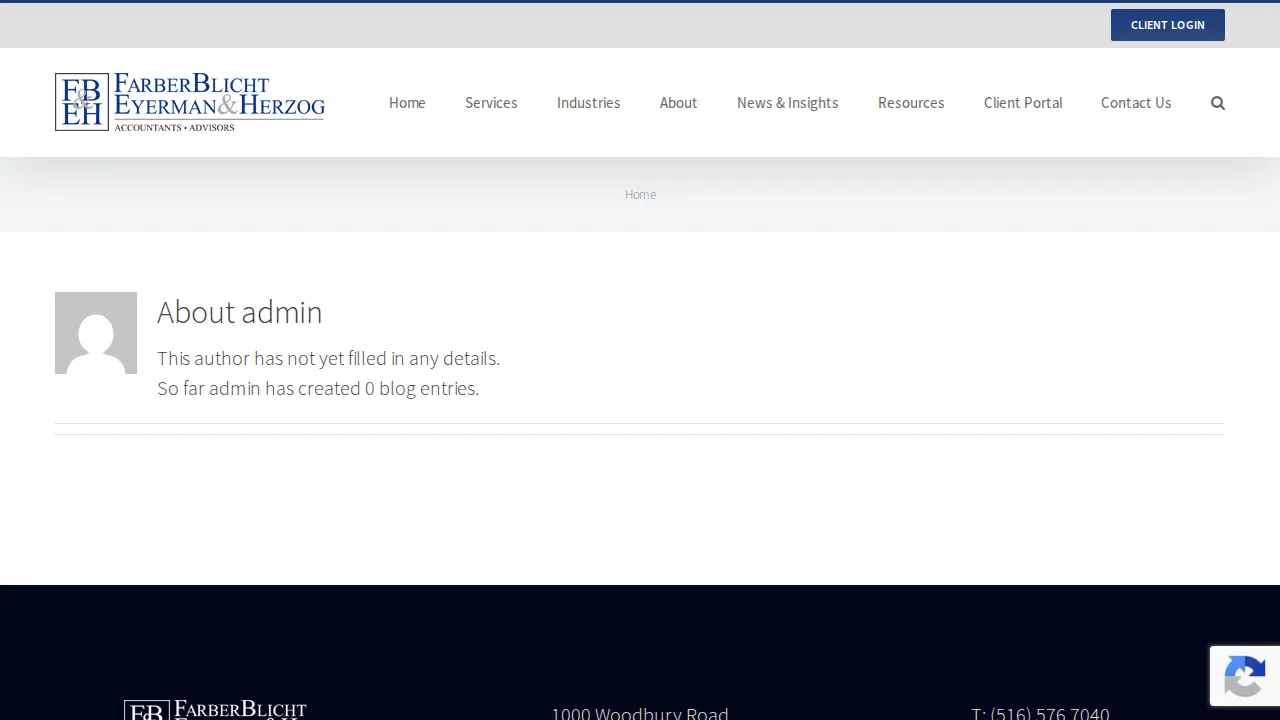Open the Resources menu
Screen dimensions: 1280x720
pyautogui.click(x=911, y=103)
